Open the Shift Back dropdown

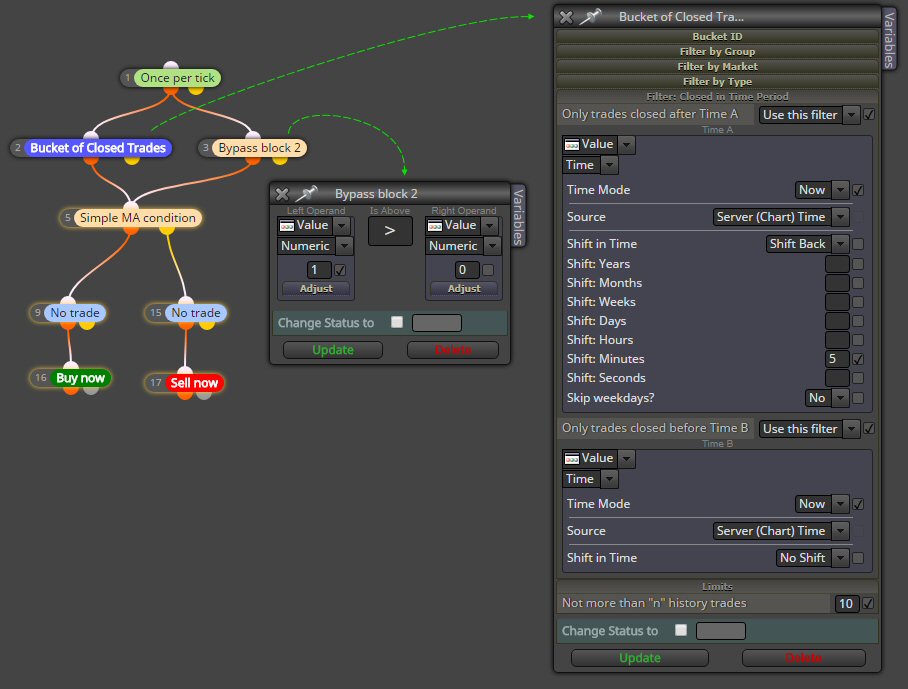808,244
